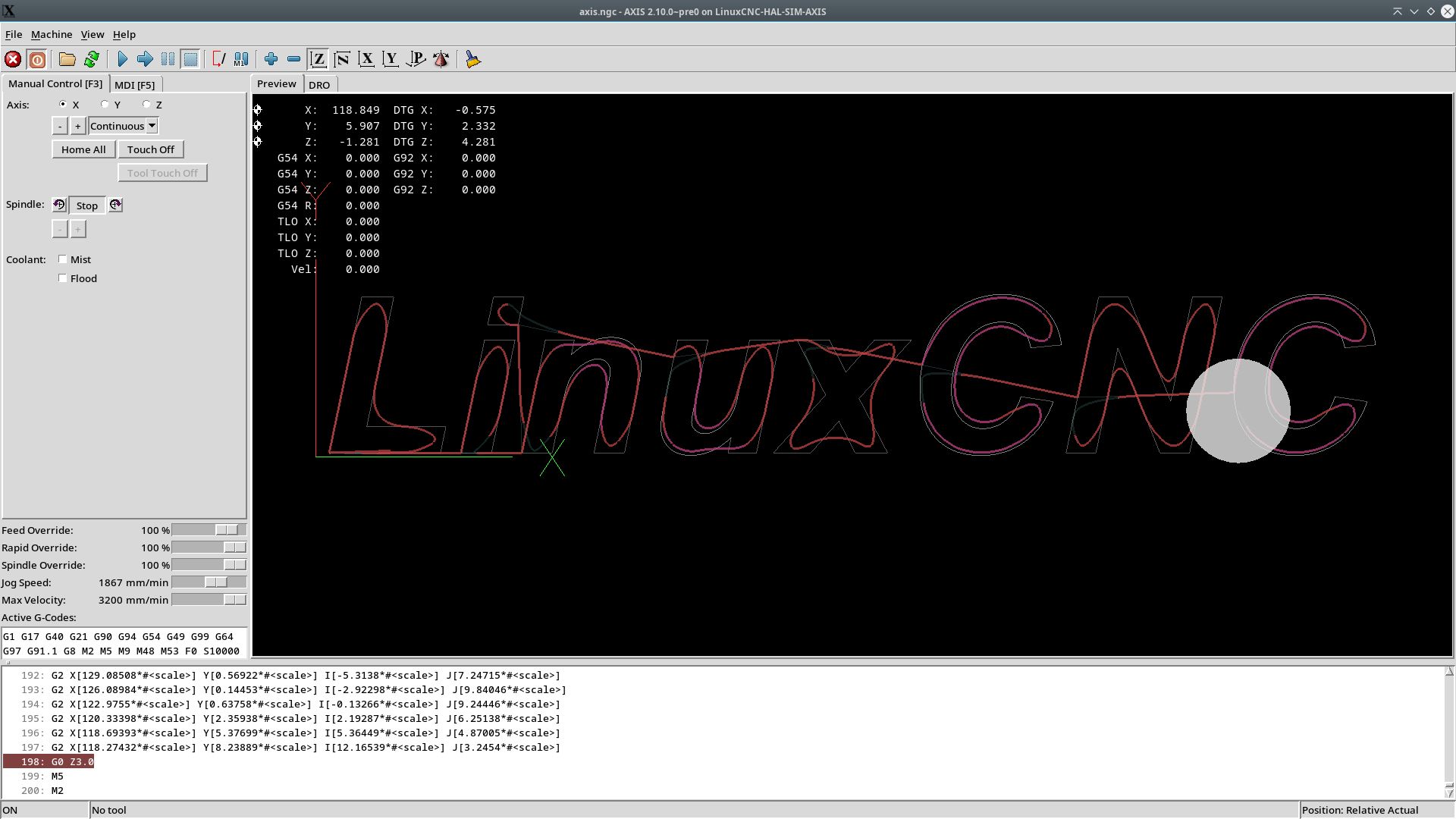Click the spindle Stop button

[87, 206]
